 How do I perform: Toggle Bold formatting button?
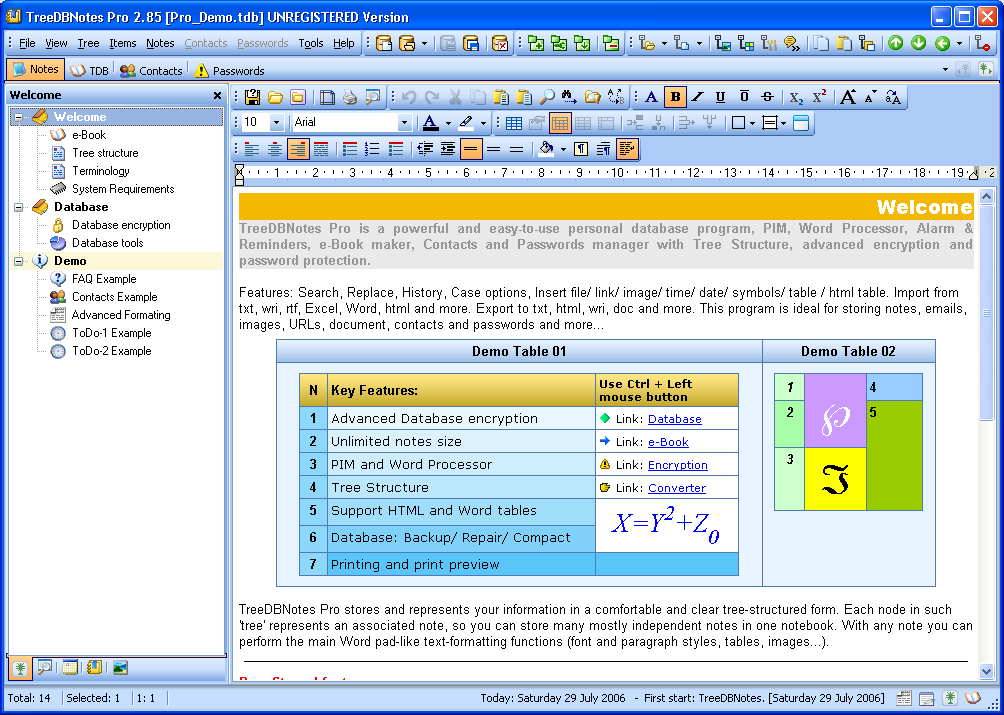point(676,97)
